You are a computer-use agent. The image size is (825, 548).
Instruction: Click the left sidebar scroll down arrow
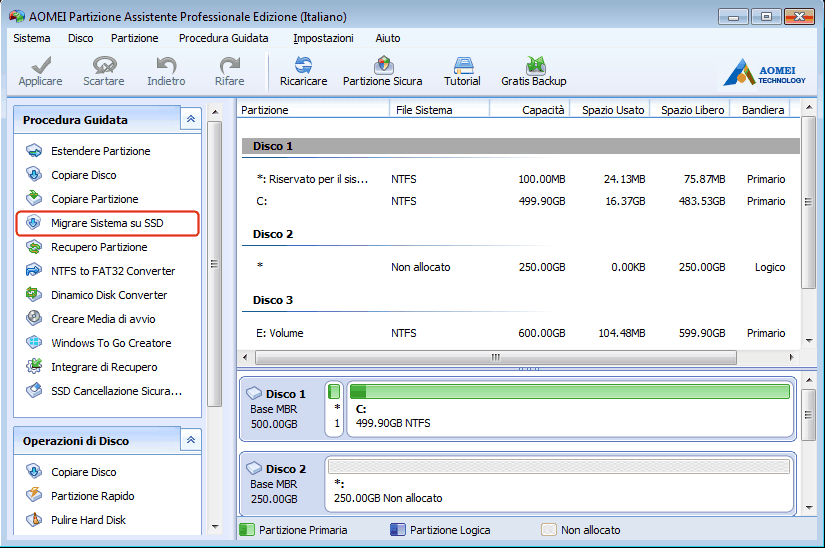click(x=215, y=526)
